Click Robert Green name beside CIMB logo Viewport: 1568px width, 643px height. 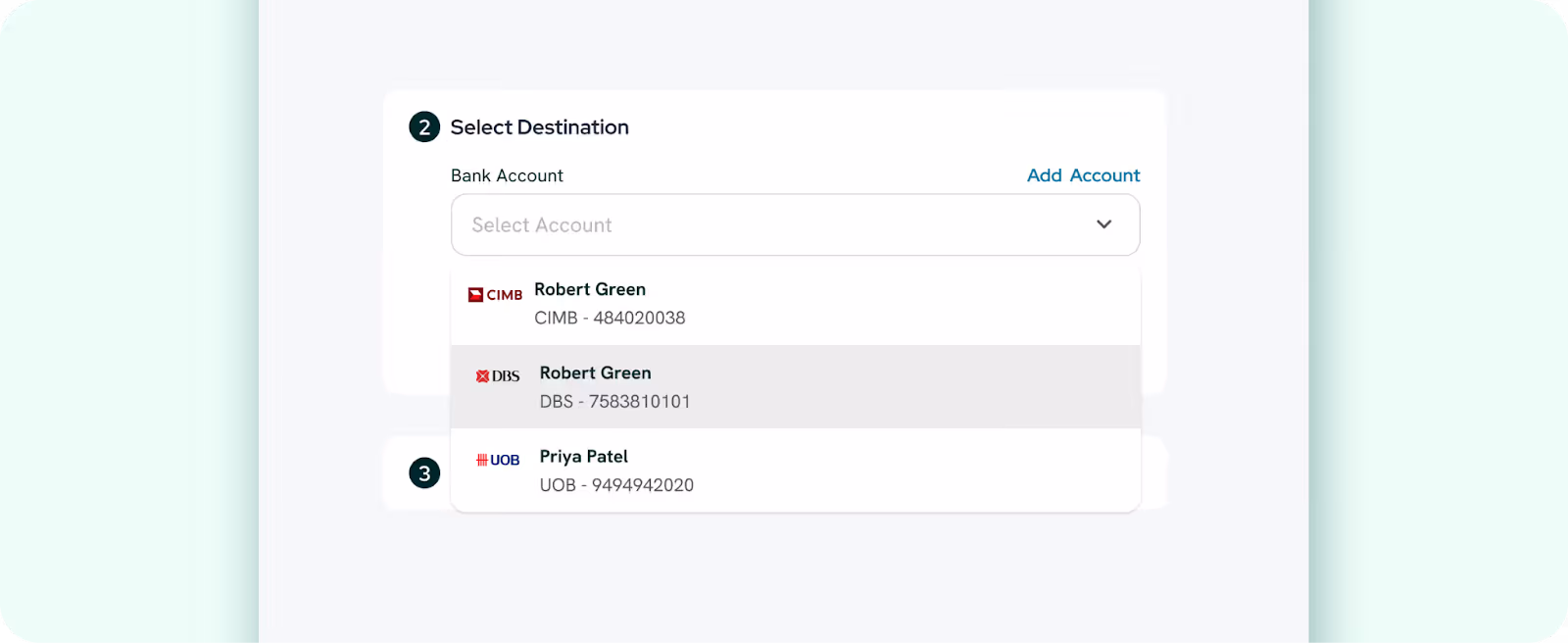click(590, 289)
